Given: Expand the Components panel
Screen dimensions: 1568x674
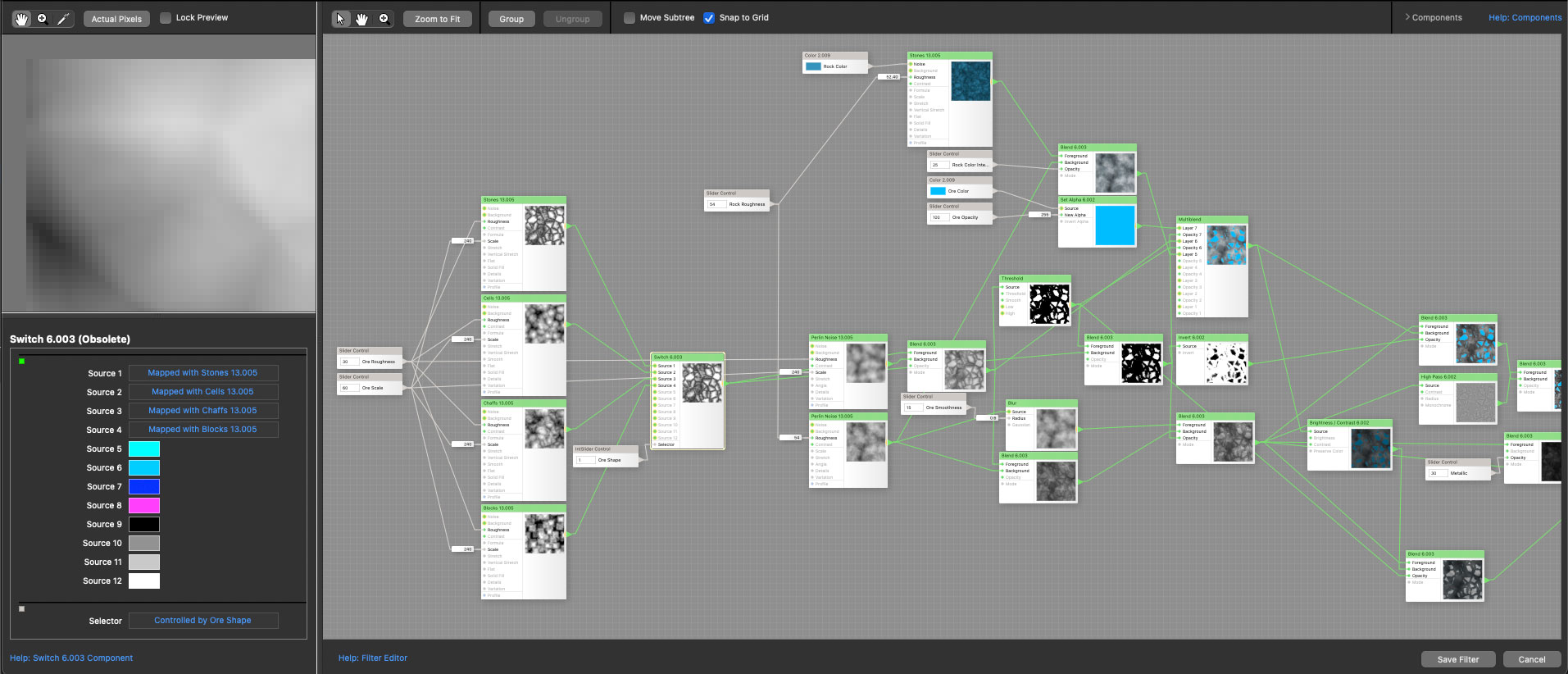Looking at the screenshot, I should tap(1434, 17).
